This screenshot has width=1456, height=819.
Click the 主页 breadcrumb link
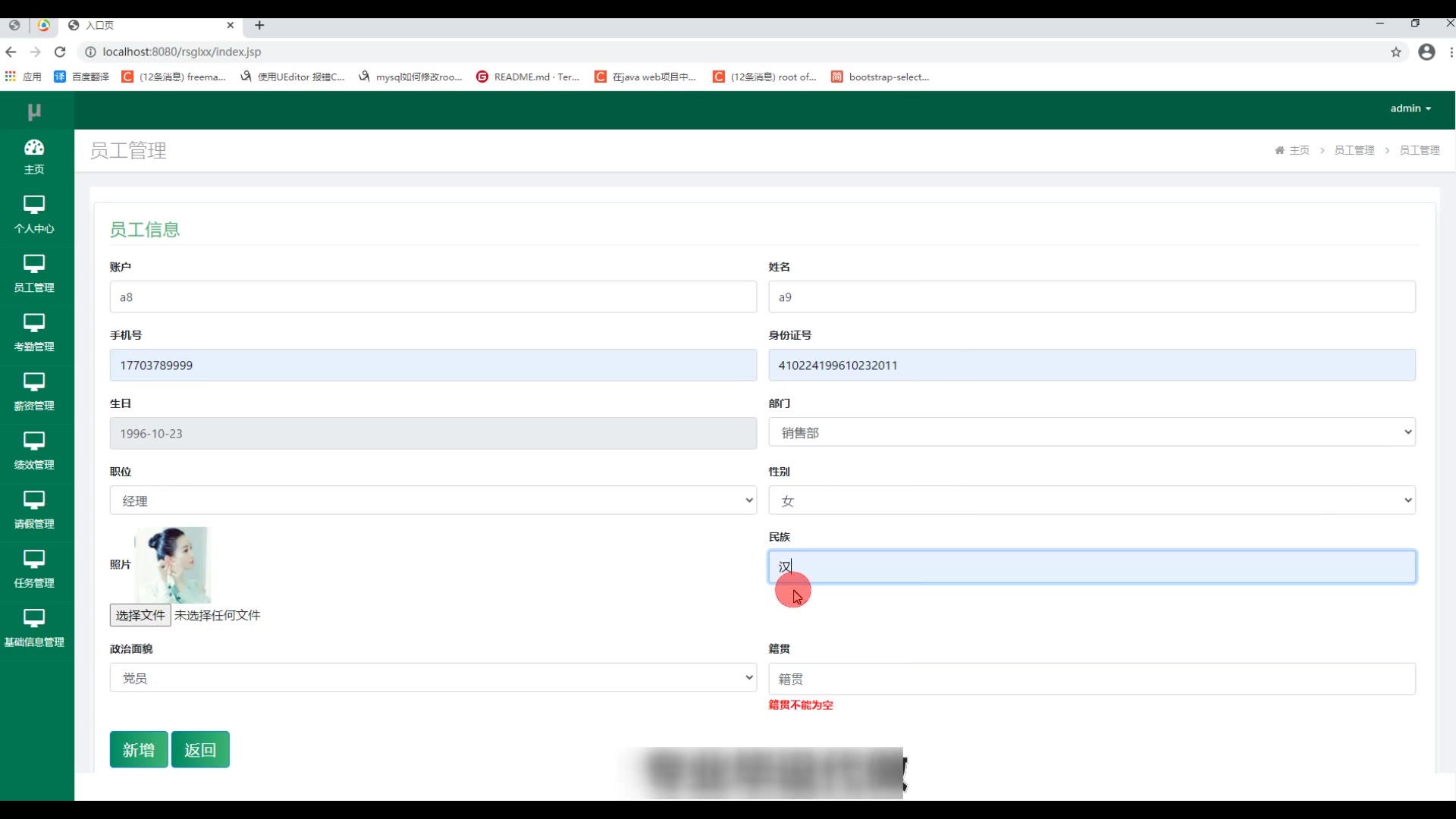point(1298,150)
